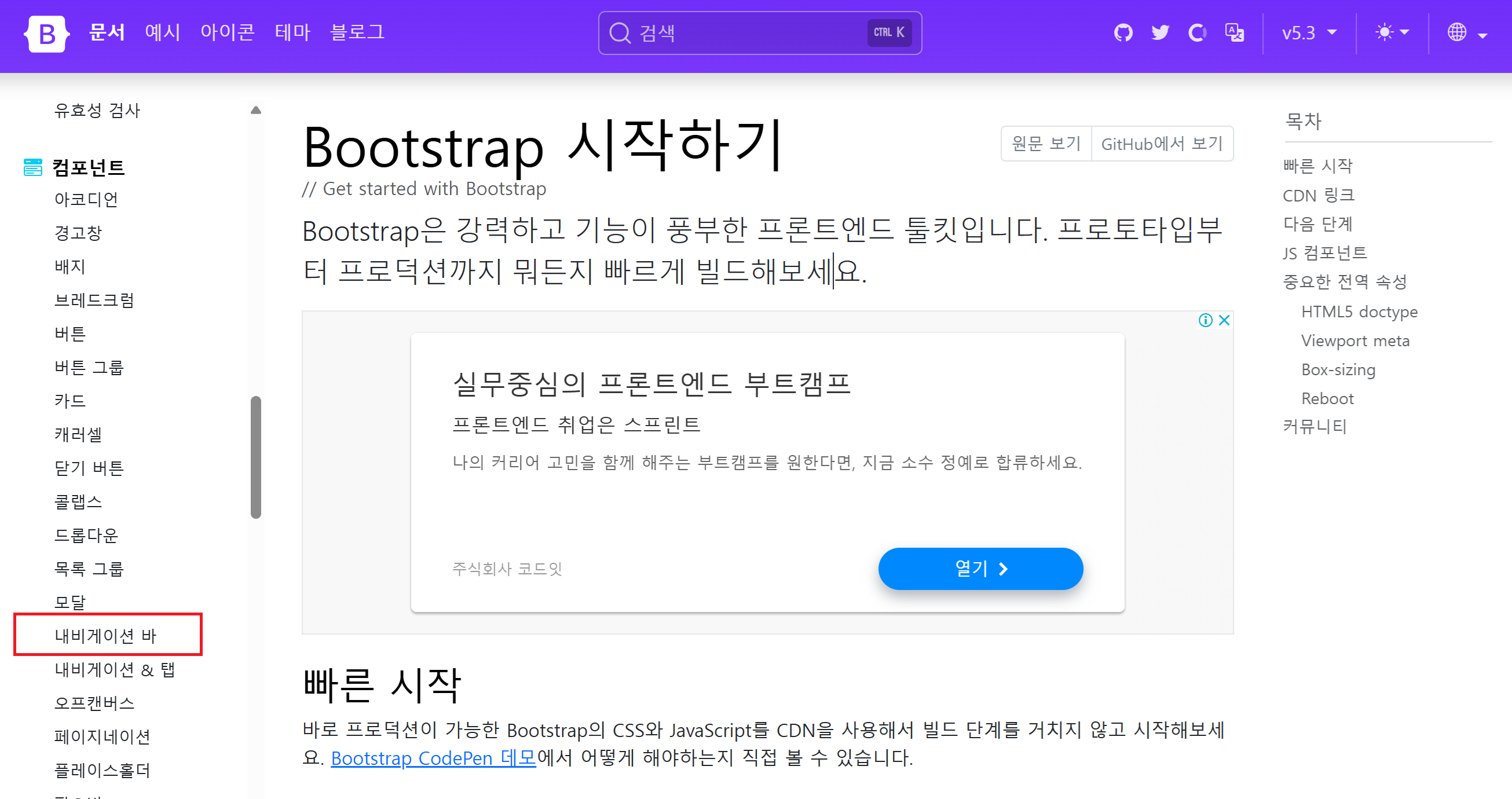1512x799 pixels.
Task: Jump to JS 컴포넌트 in the 목차
Action: pos(1325,253)
